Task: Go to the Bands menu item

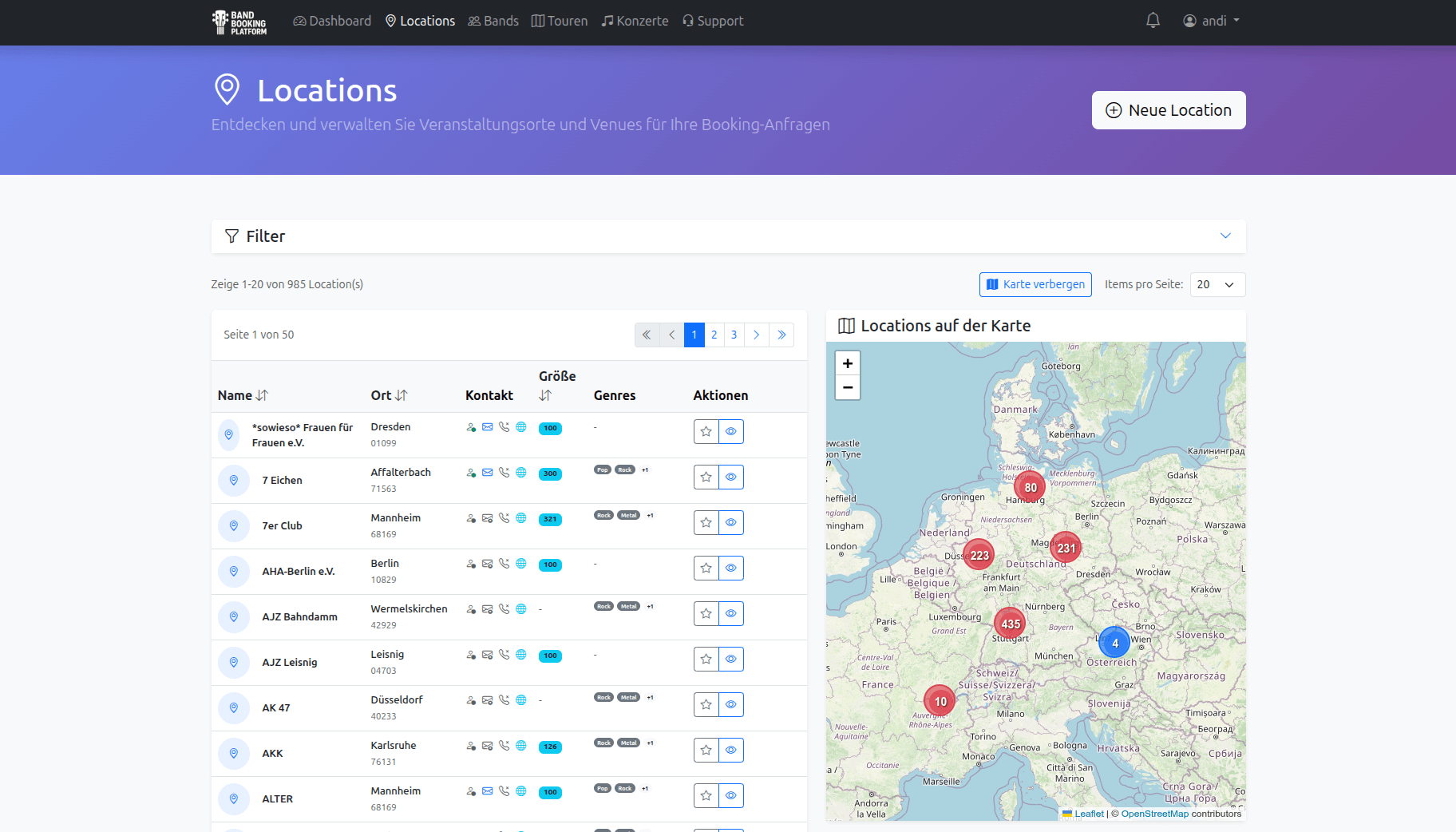Action: point(493,21)
